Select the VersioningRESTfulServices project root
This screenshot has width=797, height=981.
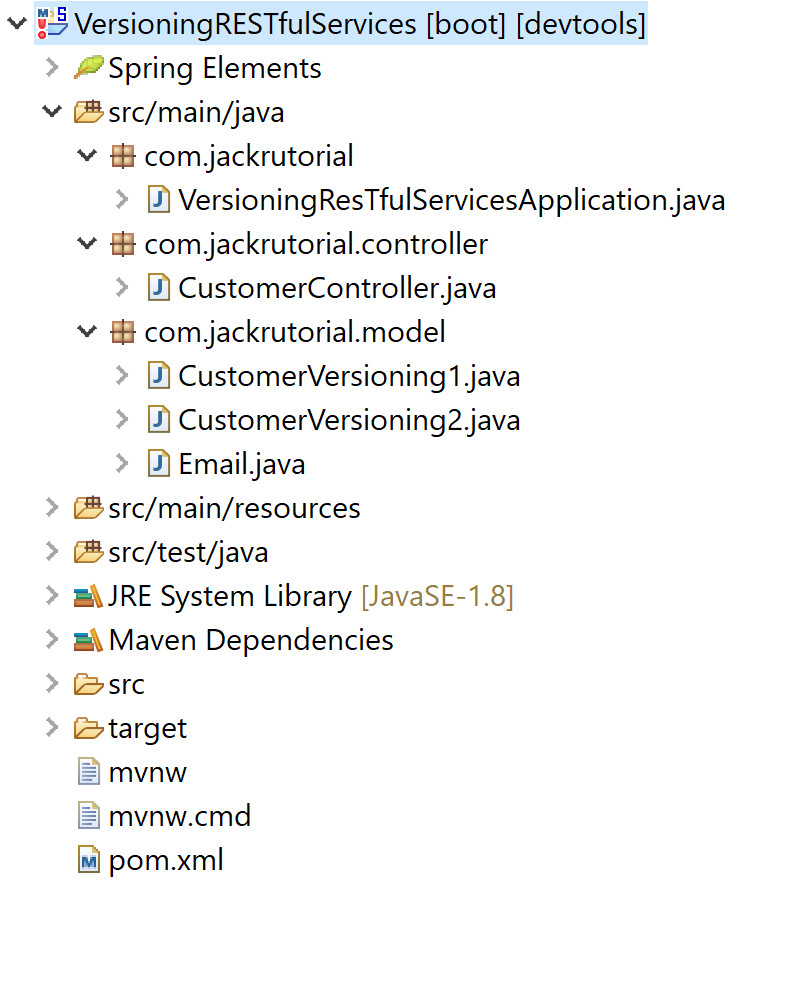coord(340,22)
